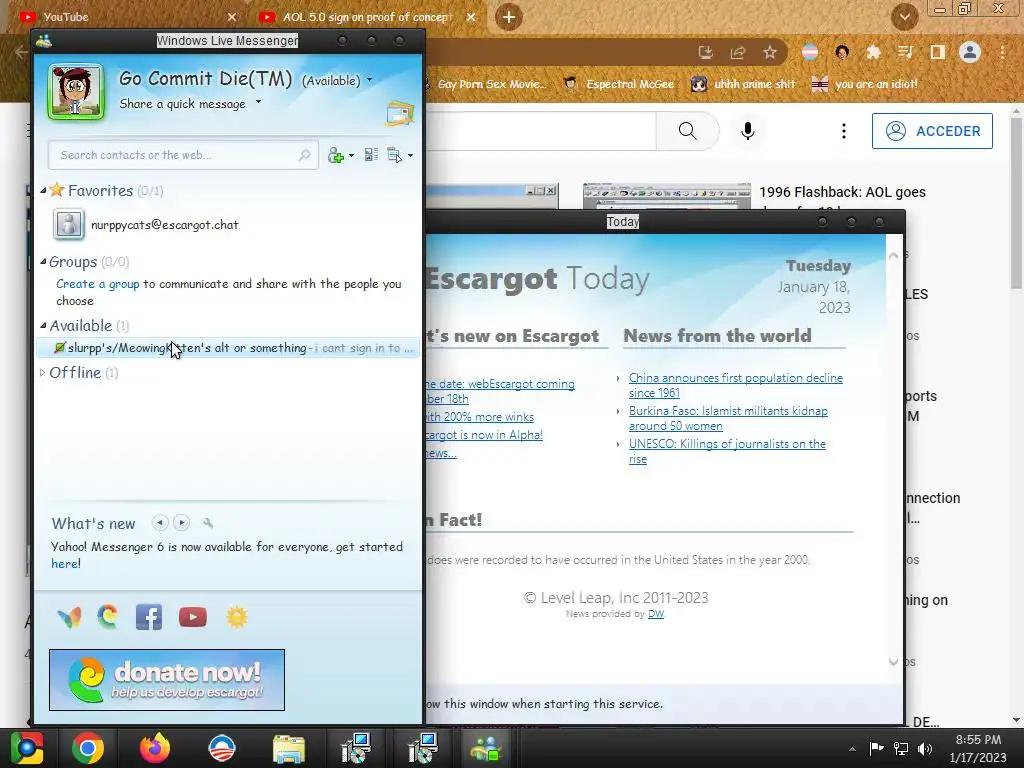Open the 'Espectral McGee' bookmark

[619, 84]
